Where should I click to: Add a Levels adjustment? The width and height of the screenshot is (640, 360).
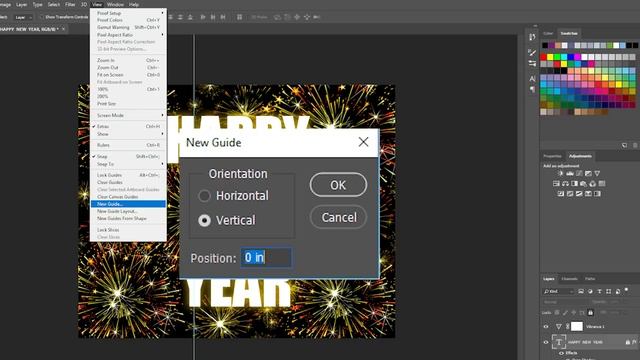(x=569, y=173)
